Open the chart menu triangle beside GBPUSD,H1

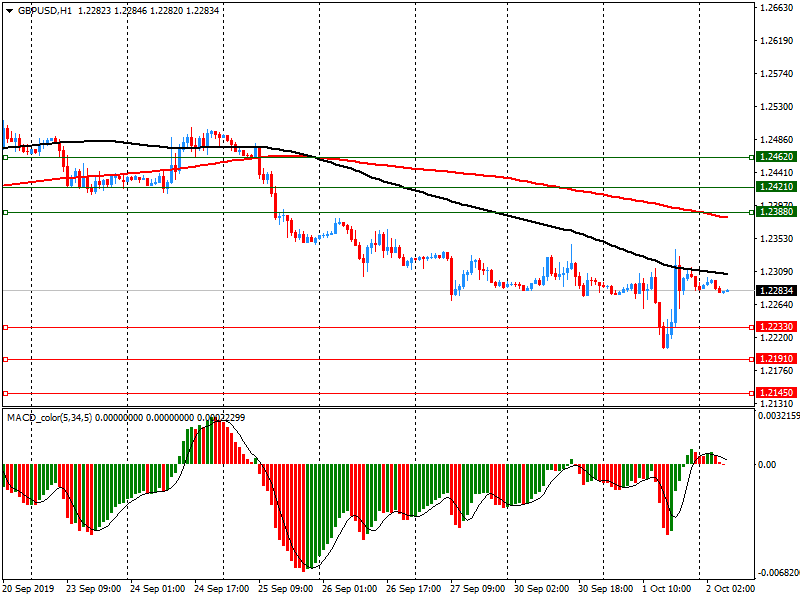click(x=9, y=11)
